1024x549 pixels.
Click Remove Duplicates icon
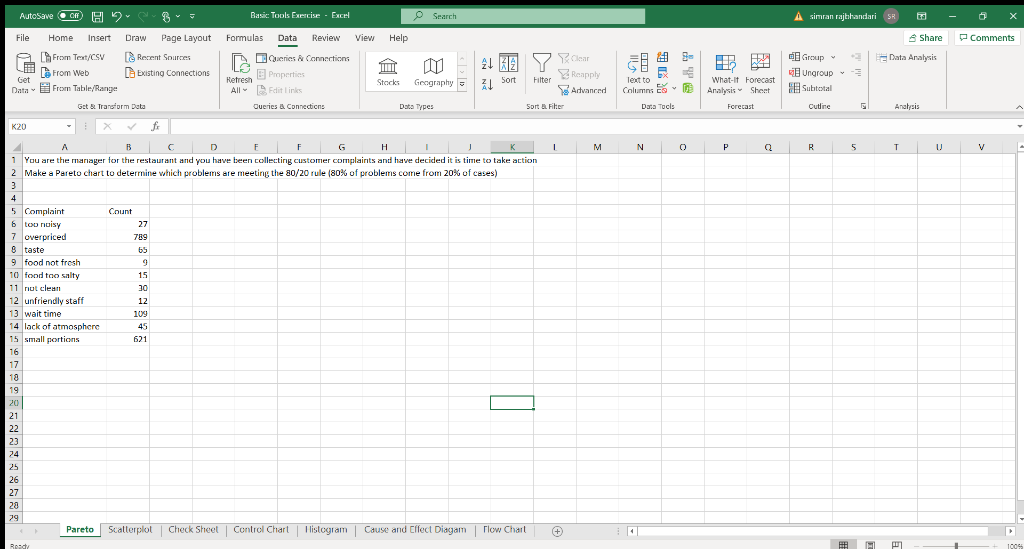point(662,72)
